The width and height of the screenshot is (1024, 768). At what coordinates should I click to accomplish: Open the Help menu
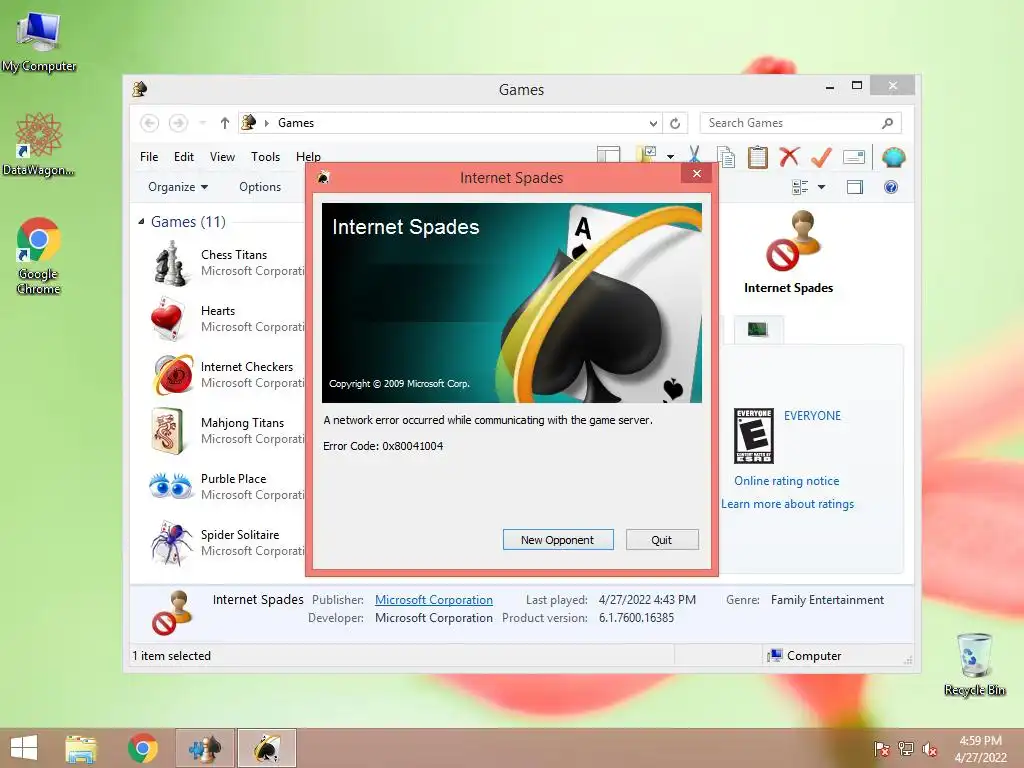pos(307,157)
